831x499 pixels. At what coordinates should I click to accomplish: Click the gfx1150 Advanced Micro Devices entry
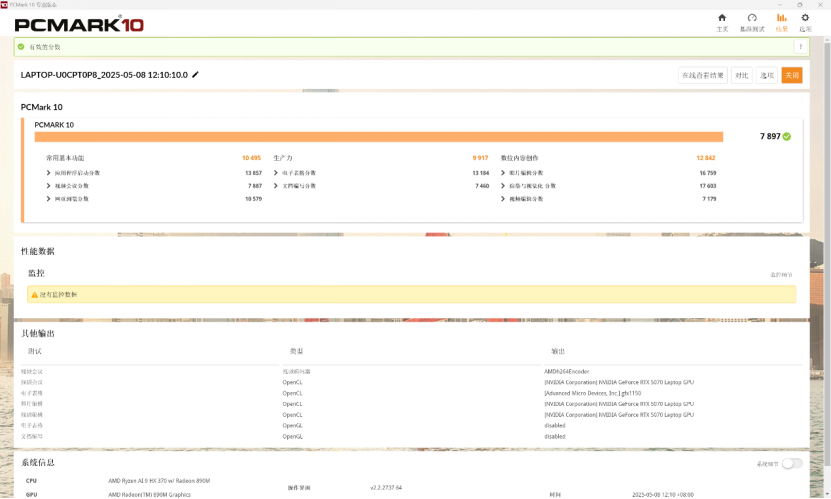pyautogui.click(x=593, y=393)
